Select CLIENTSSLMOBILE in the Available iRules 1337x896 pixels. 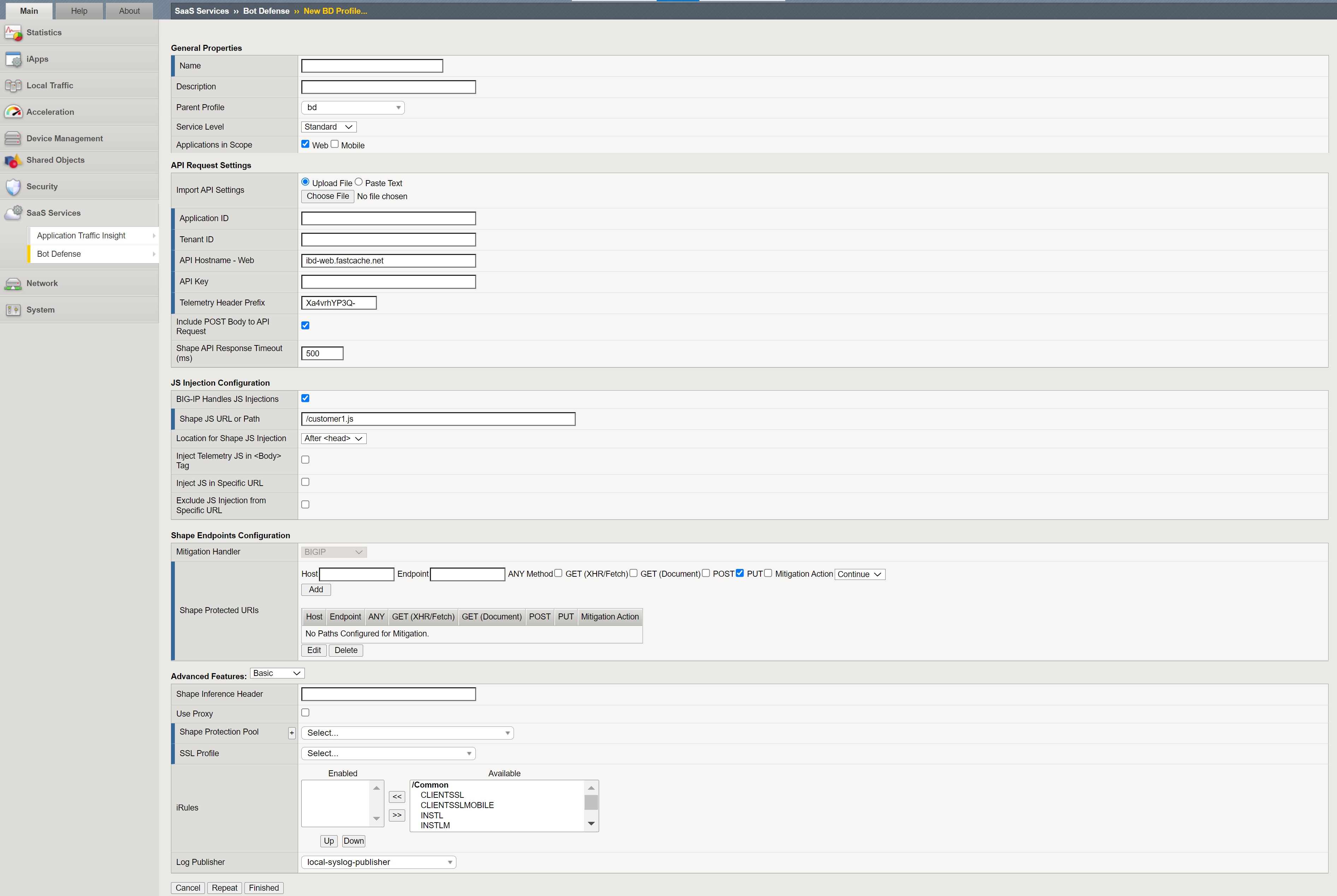457,805
